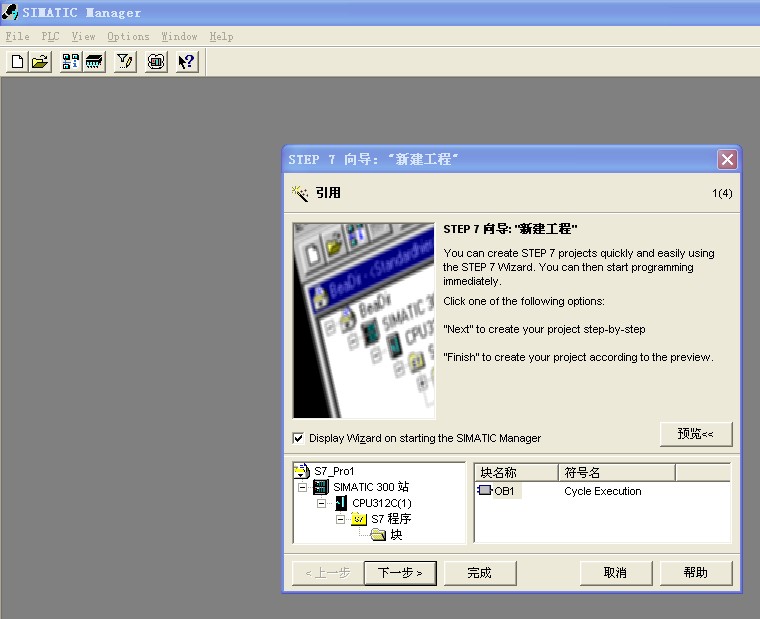Uncheck Display Wizard on starting SIMATIC Manager
Image resolution: width=760 pixels, height=619 pixels.
pos(299,438)
